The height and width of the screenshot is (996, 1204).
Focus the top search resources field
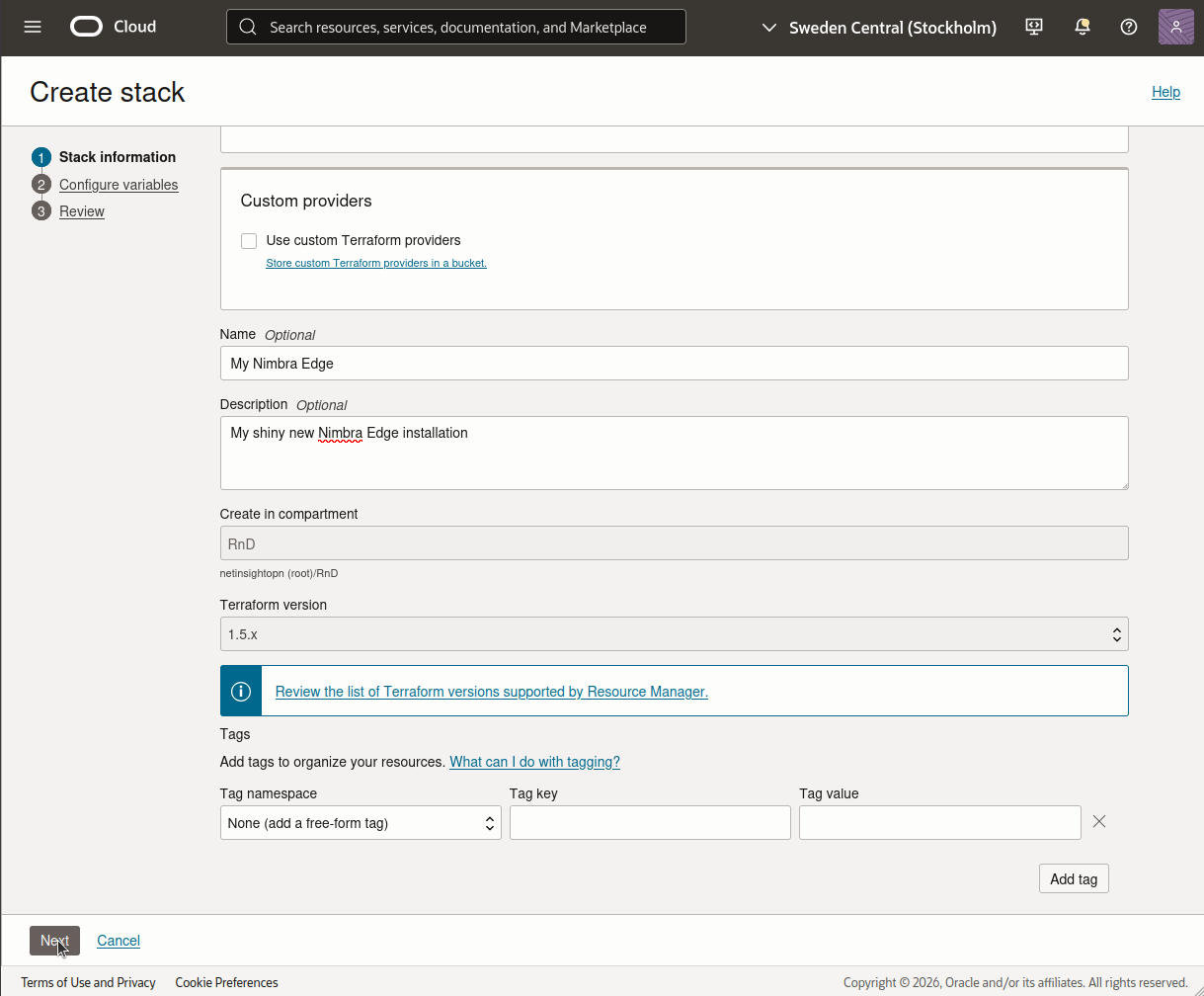(x=456, y=27)
